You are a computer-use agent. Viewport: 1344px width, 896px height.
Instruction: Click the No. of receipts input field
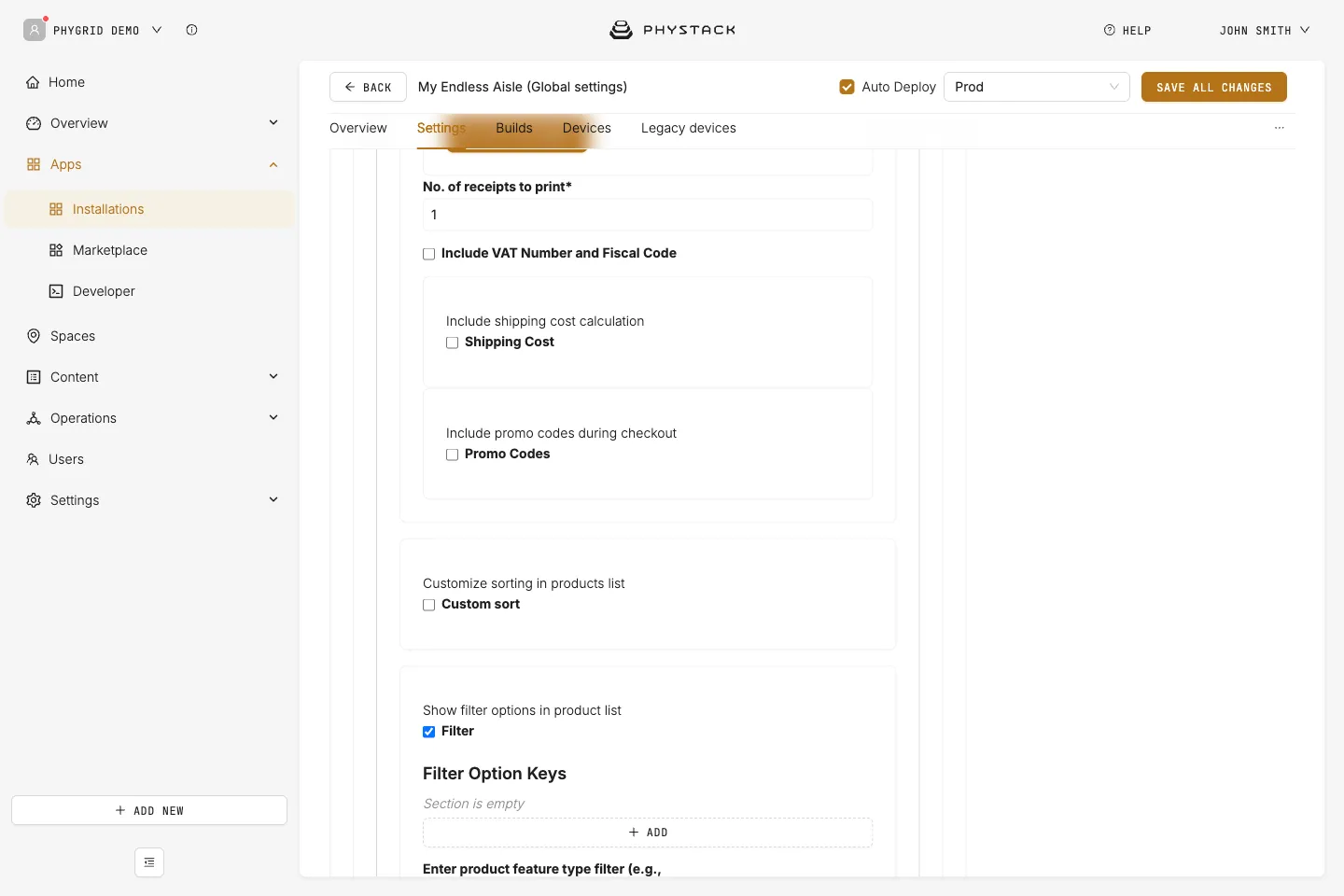pyautogui.click(x=648, y=215)
